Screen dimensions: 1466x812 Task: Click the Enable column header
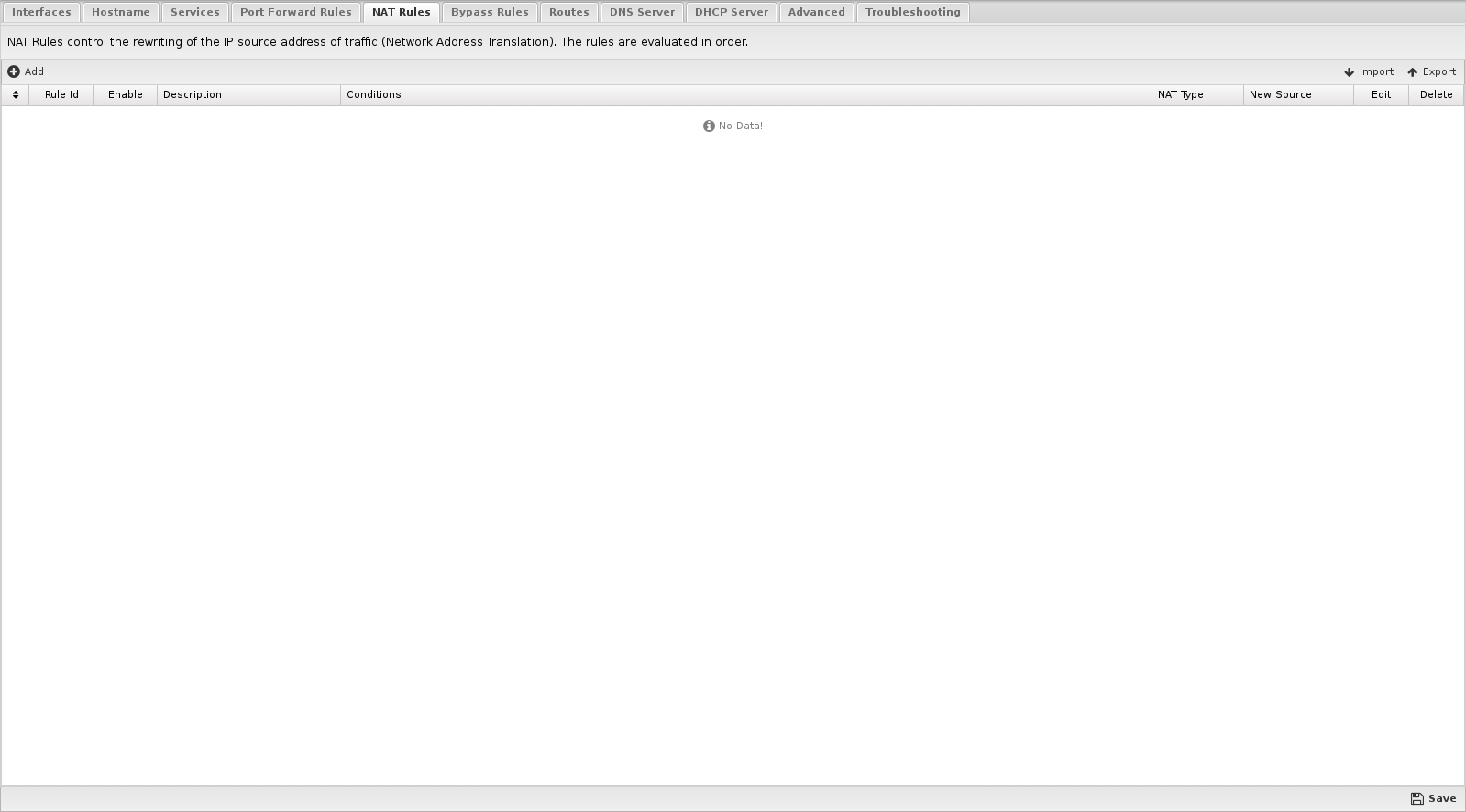point(126,94)
